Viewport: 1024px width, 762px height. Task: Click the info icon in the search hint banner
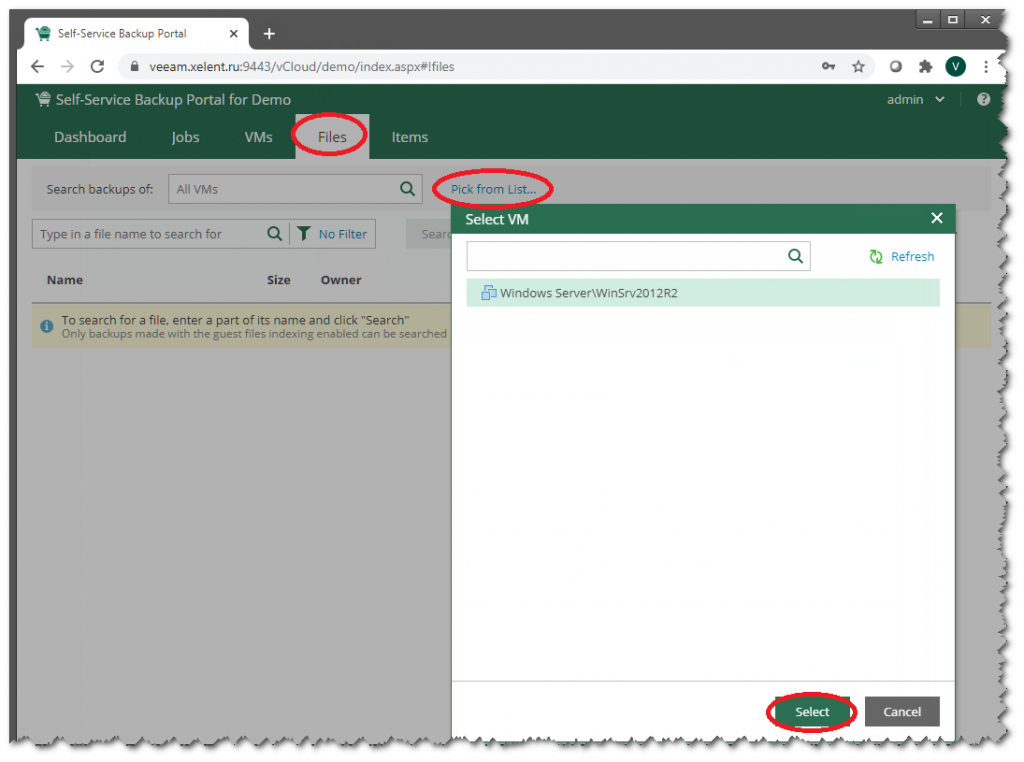tap(46, 326)
